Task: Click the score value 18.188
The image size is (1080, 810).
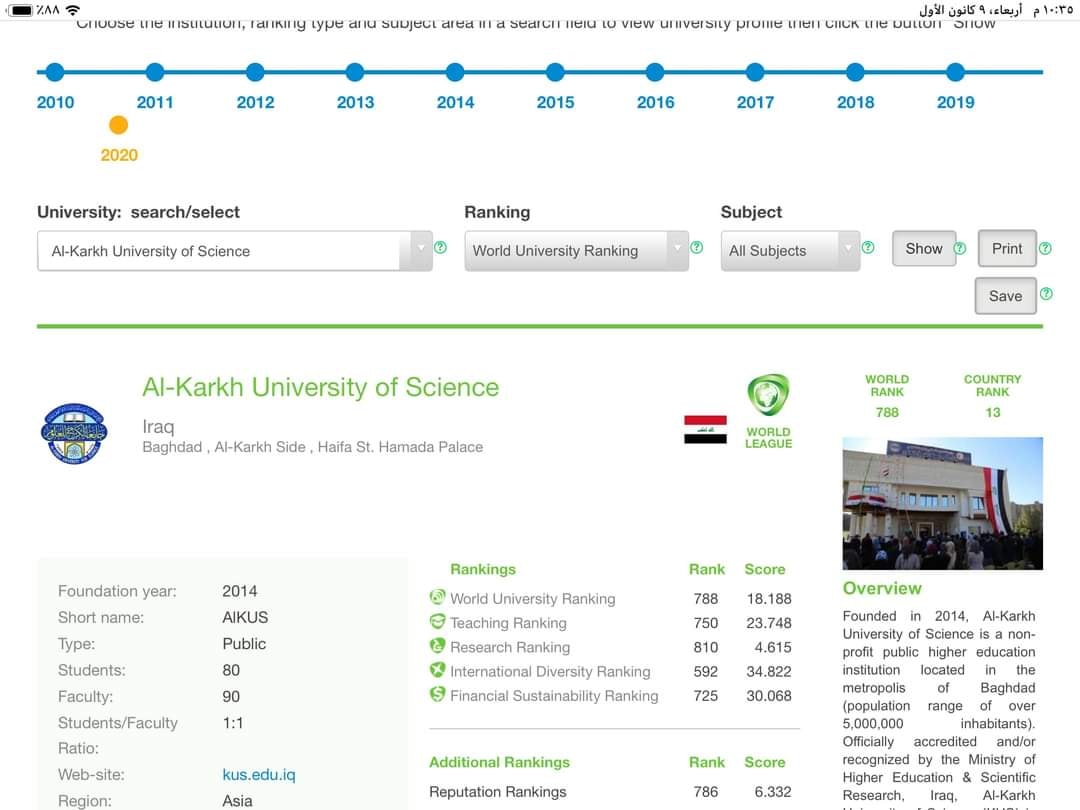Action: click(x=769, y=599)
